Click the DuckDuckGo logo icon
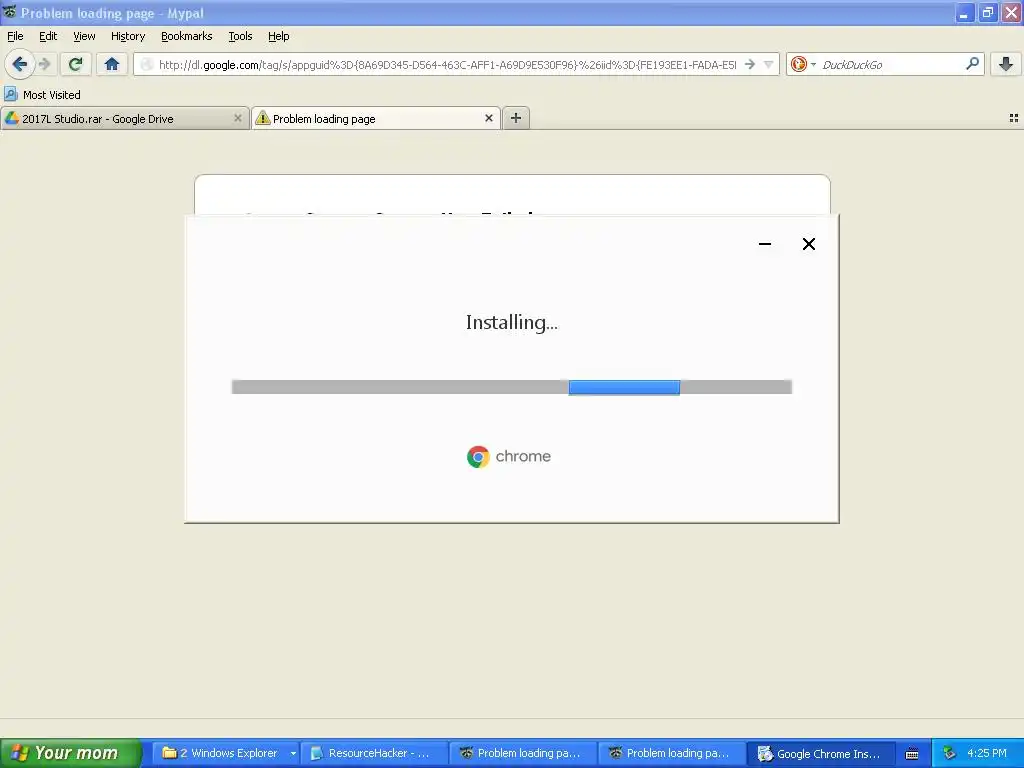The image size is (1024, 768). [x=798, y=64]
